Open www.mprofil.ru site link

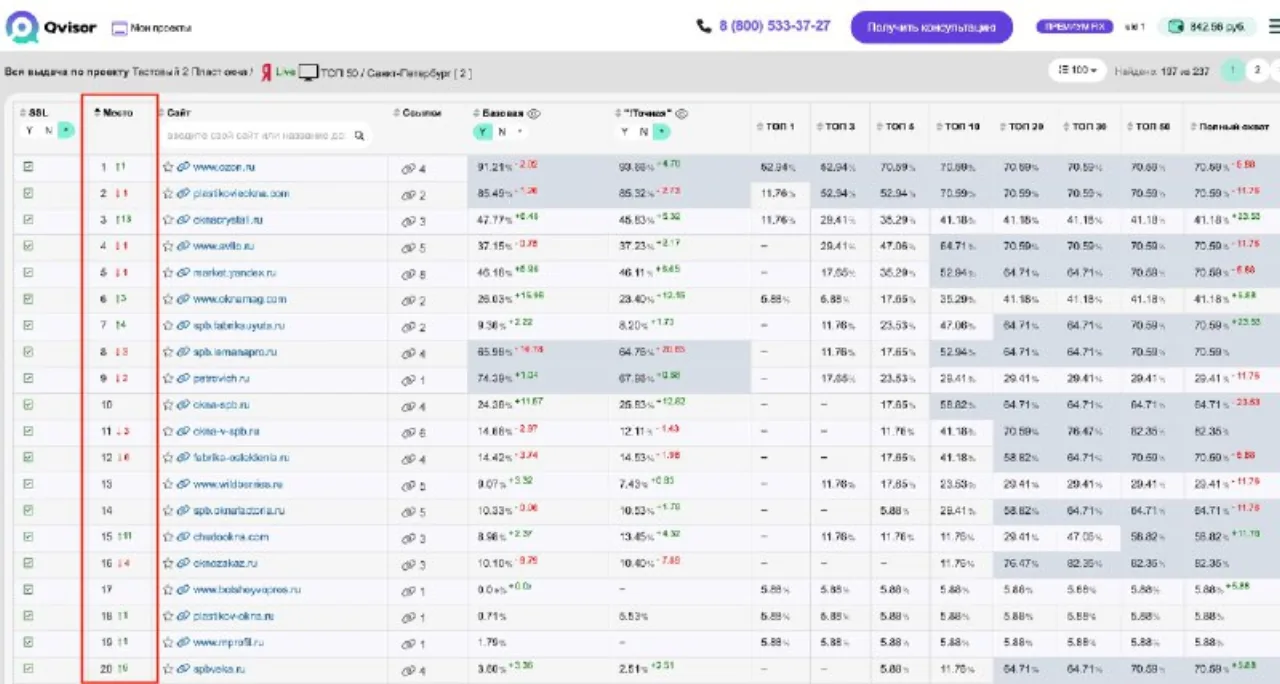(228, 642)
